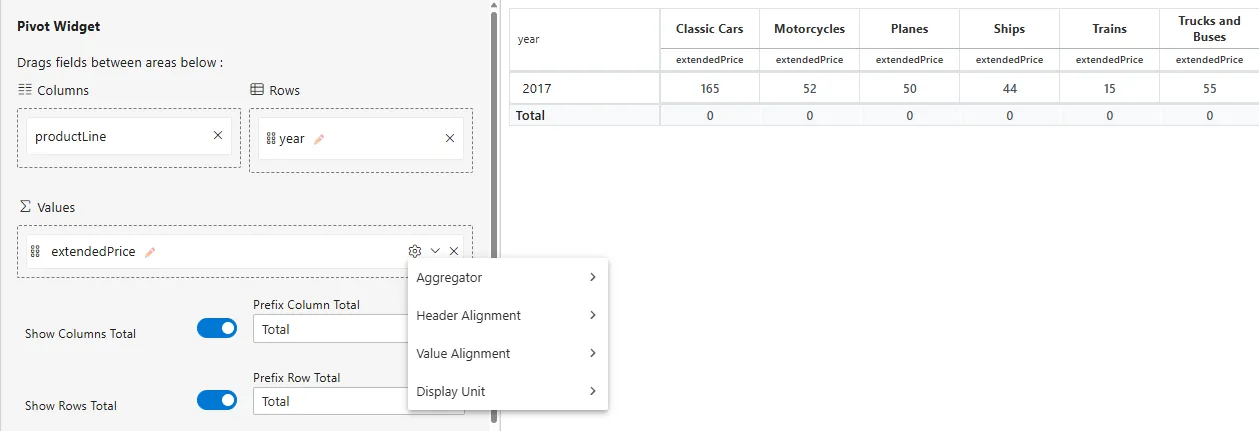This screenshot has width=1259, height=431.
Task: Remove the year field from Rows
Action: (x=449, y=139)
